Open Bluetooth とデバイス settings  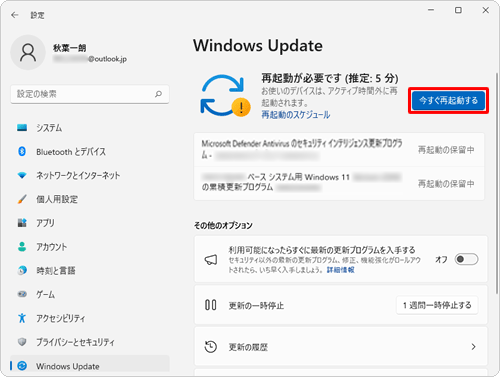tap(90, 152)
